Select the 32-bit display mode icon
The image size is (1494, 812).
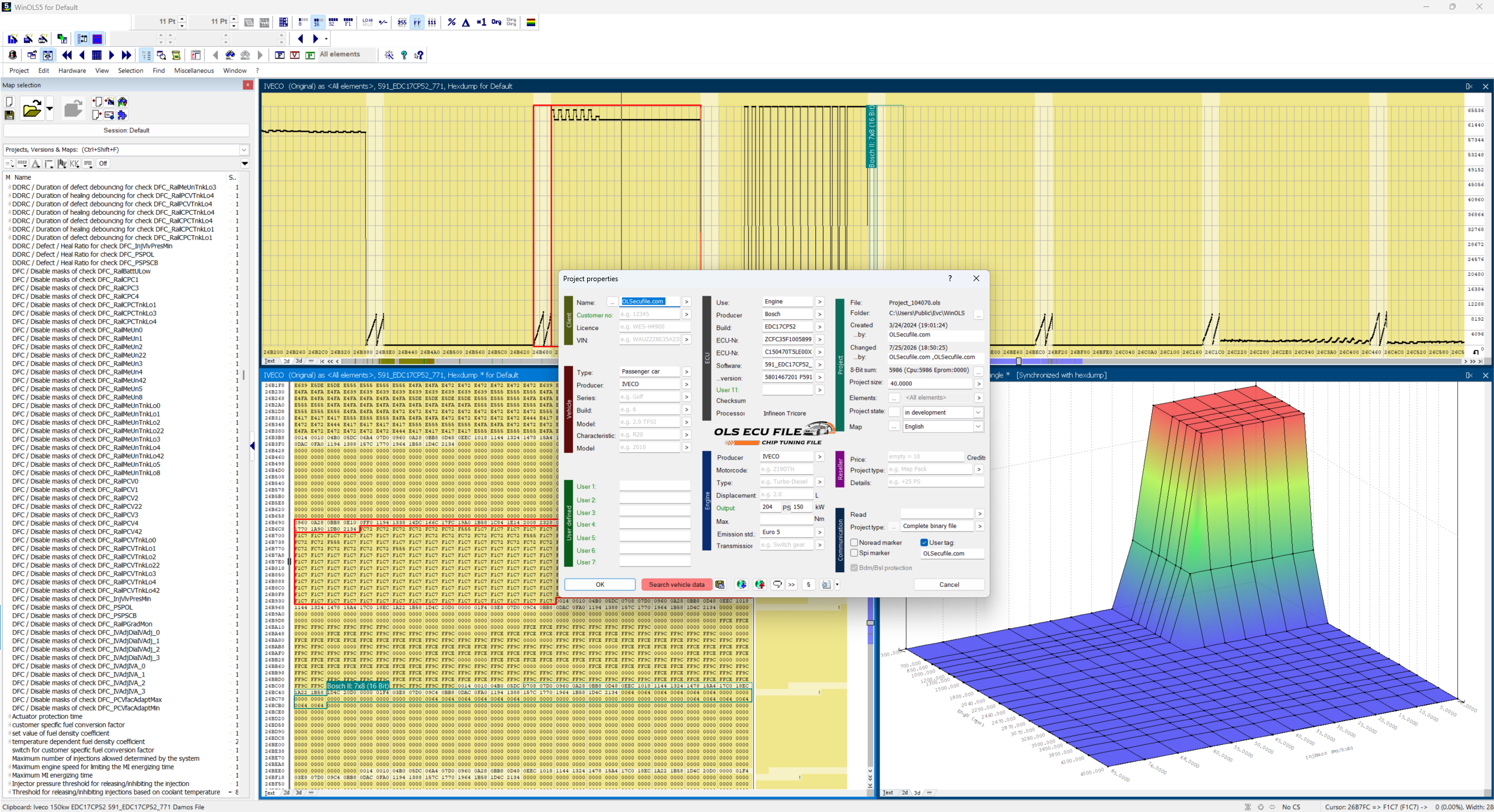tap(333, 22)
